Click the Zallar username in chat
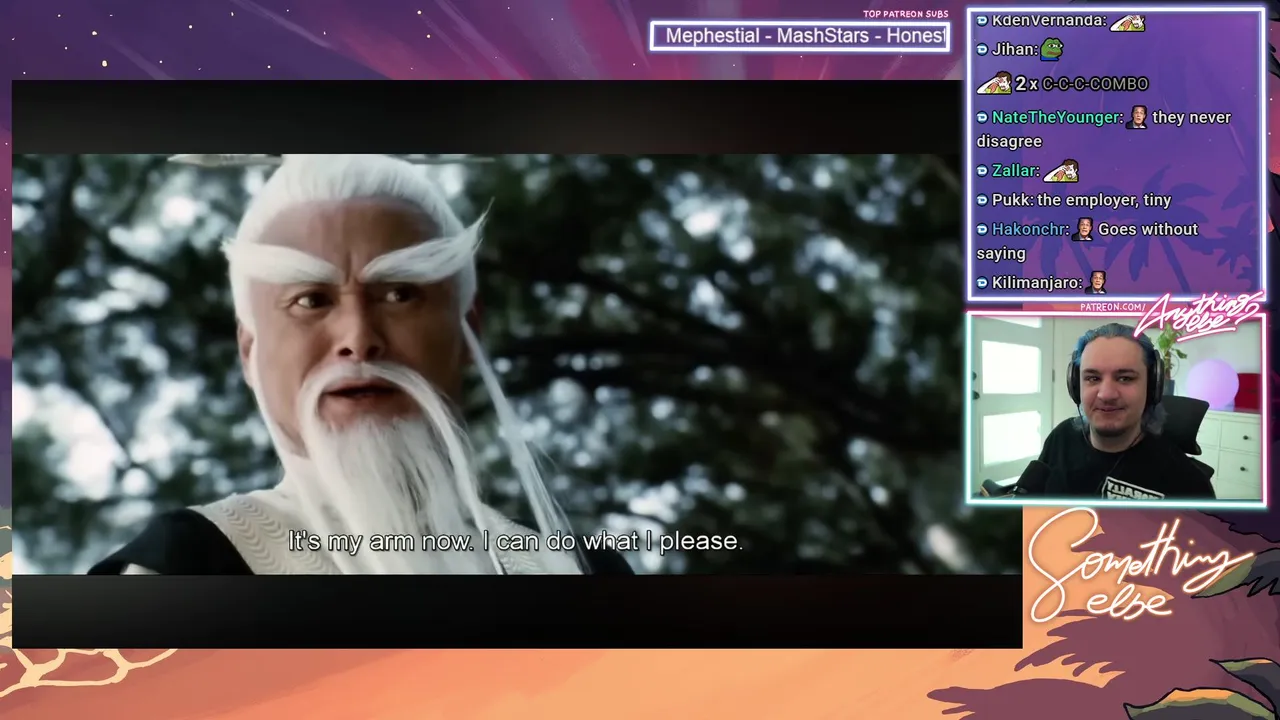 click(1014, 171)
